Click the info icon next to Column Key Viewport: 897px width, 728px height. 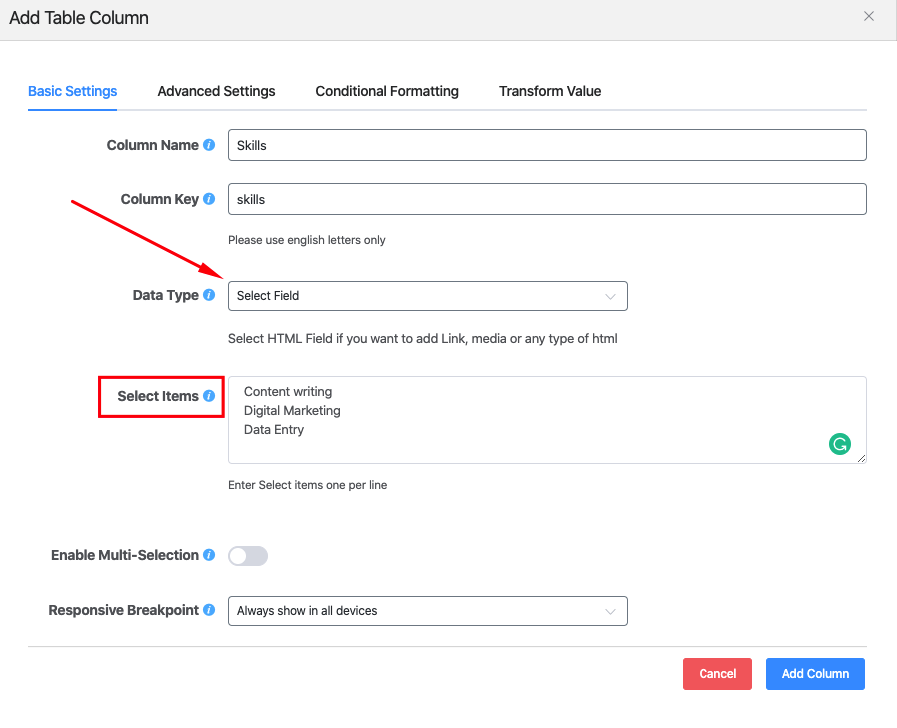point(209,199)
